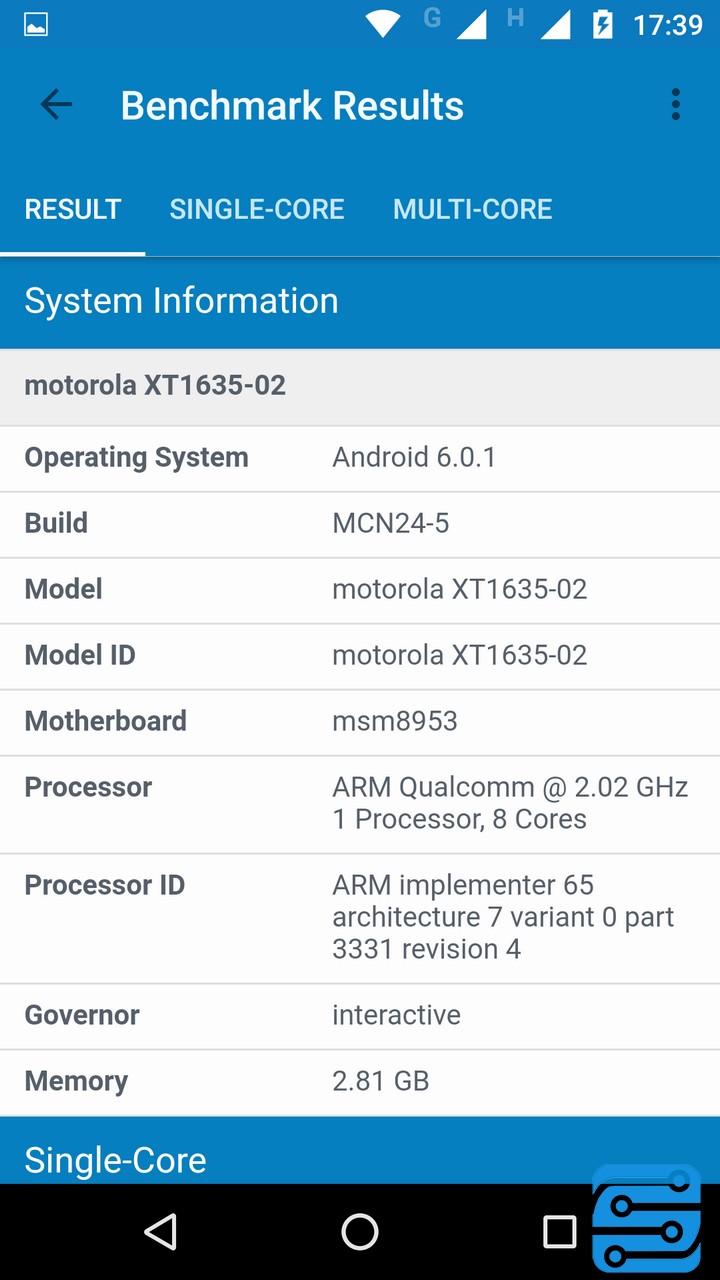Image resolution: width=720 pixels, height=1280 pixels.
Task: Tap the Model row label
Action: (63, 589)
